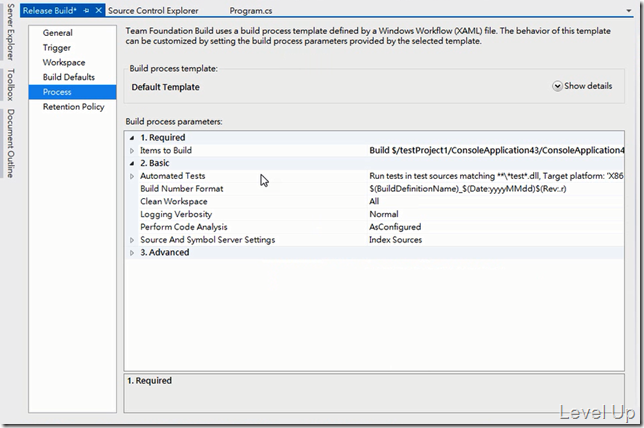Click the Source And Symbol Server Settings label
Viewport: 644px width, 428px height.
207,239
